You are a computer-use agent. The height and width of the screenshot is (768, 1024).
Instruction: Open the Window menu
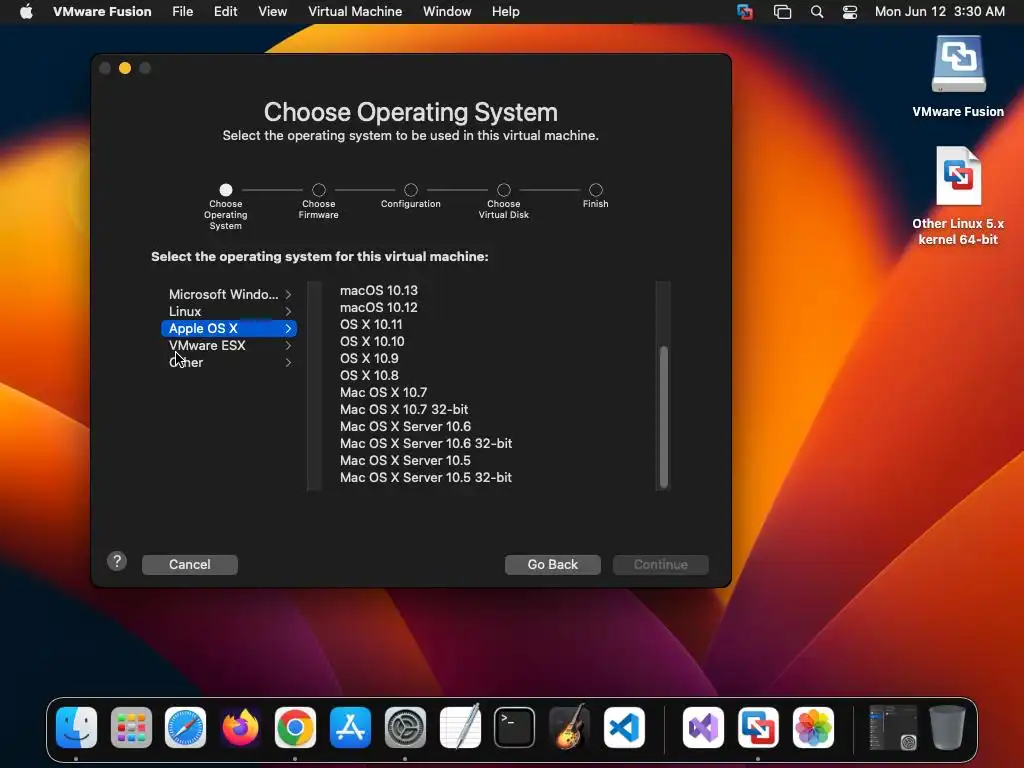(x=447, y=12)
